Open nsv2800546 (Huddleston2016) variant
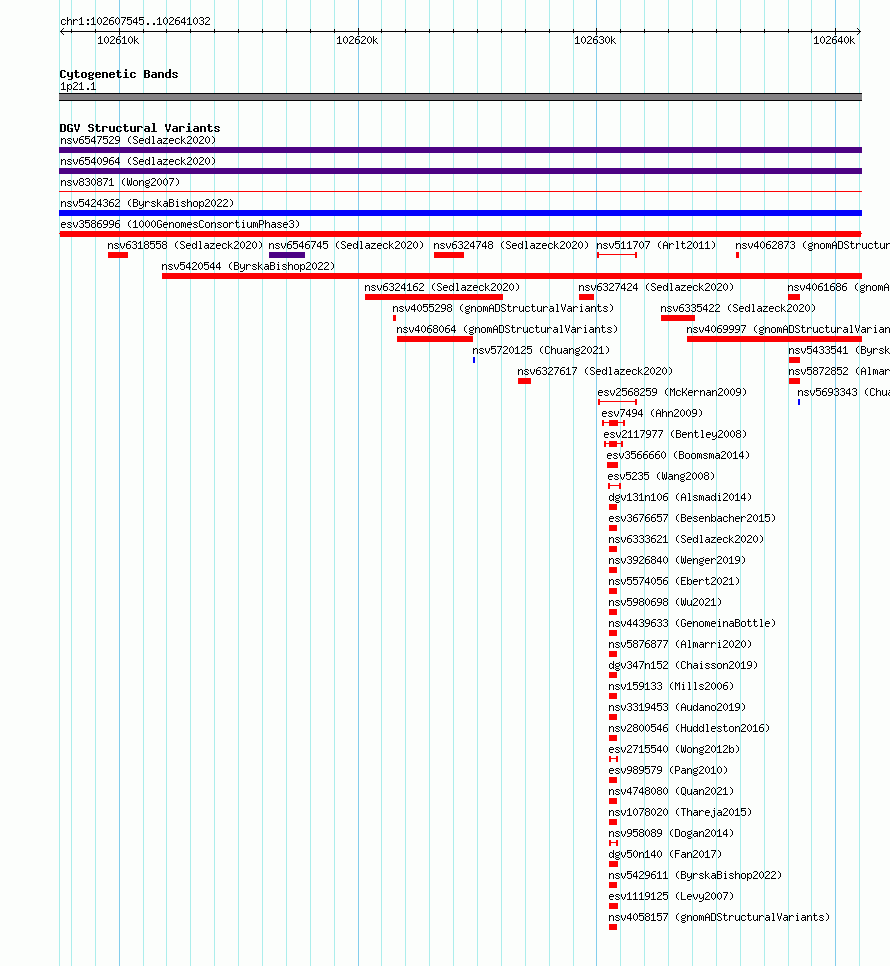The width and height of the screenshot is (890, 966). (x=689, y=728)
